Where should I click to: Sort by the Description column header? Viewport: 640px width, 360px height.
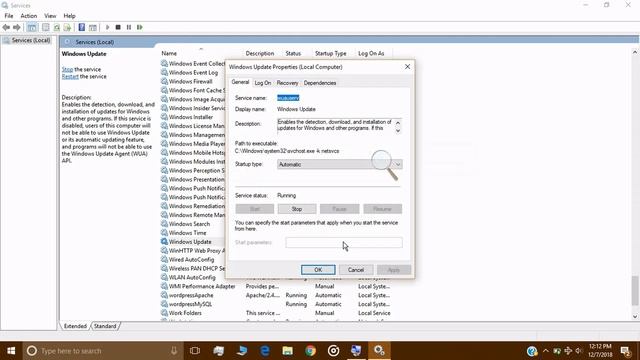pyautogui.click(x=260, y=53)
